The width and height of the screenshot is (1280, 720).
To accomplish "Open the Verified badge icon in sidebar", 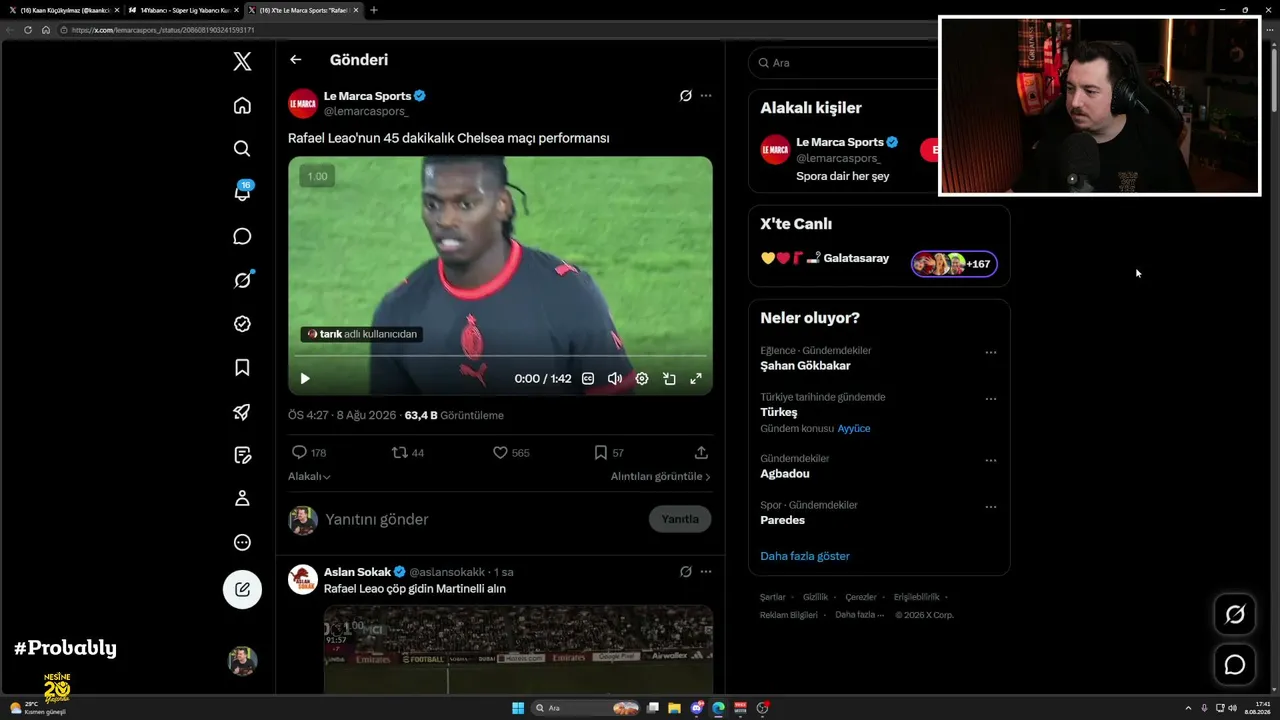I will click(x=242, y=324).
